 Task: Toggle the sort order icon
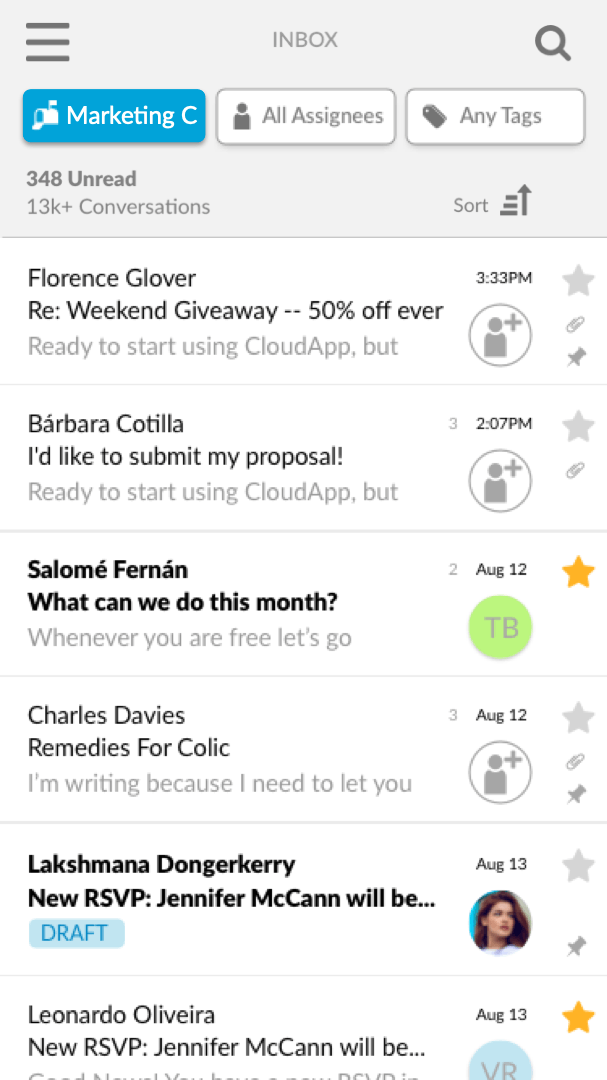click(x=516, y=202)
